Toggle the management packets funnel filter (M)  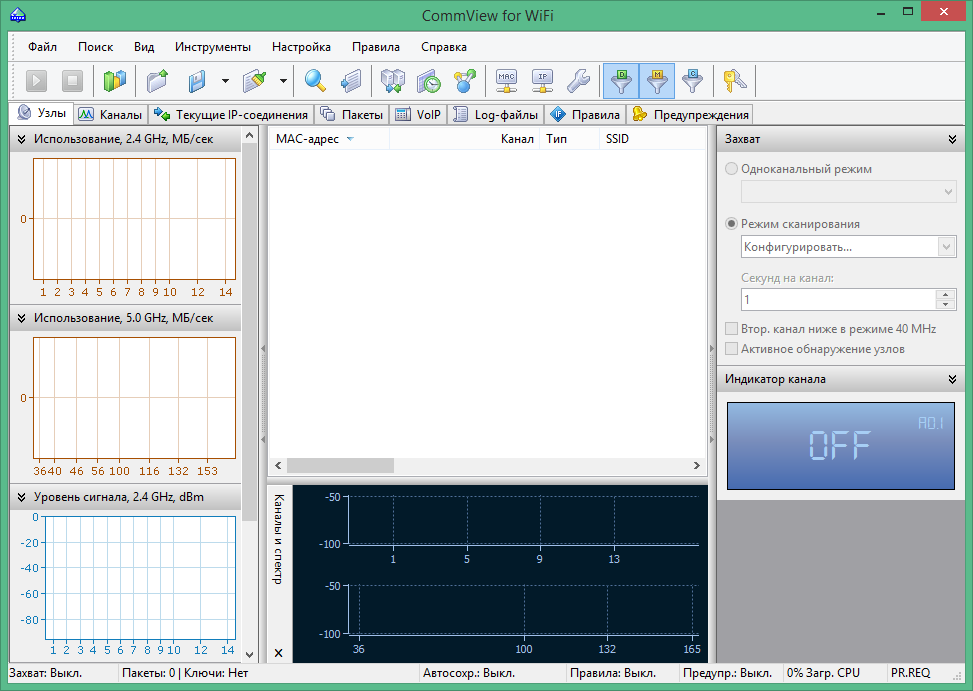point(657,81)
